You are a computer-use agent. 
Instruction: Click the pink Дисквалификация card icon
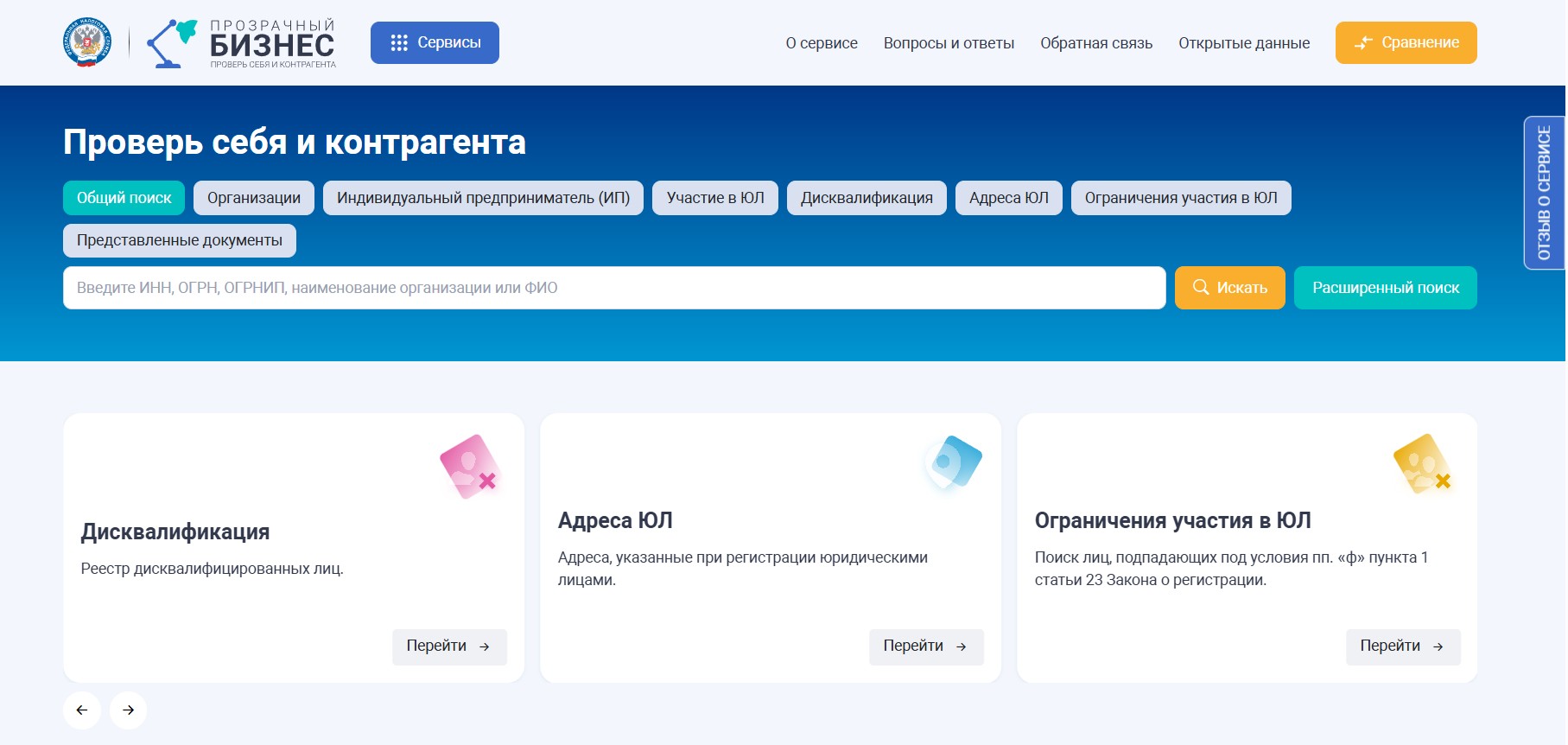pyautogui.click(x=470, y=467)
